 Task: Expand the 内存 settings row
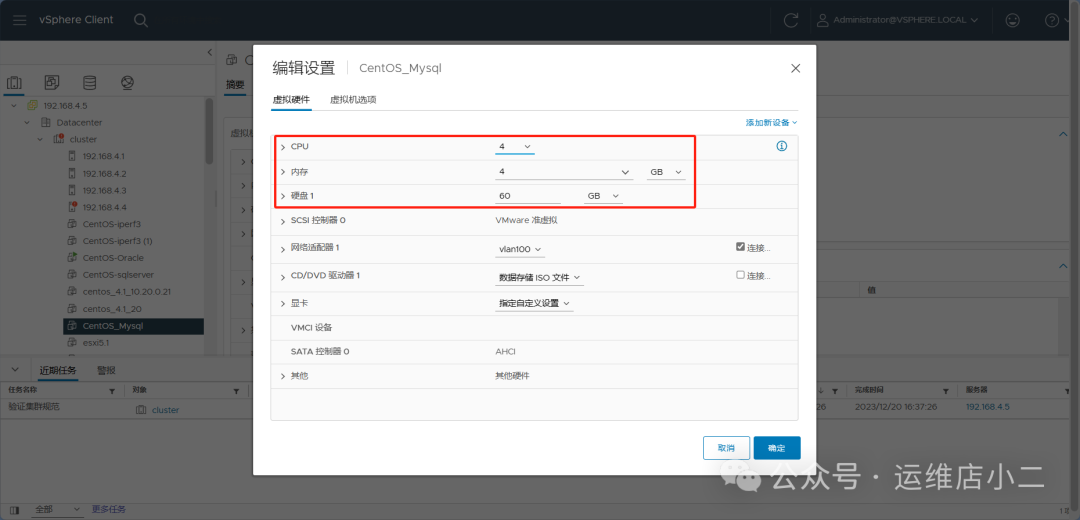click(x=282, y=171)
